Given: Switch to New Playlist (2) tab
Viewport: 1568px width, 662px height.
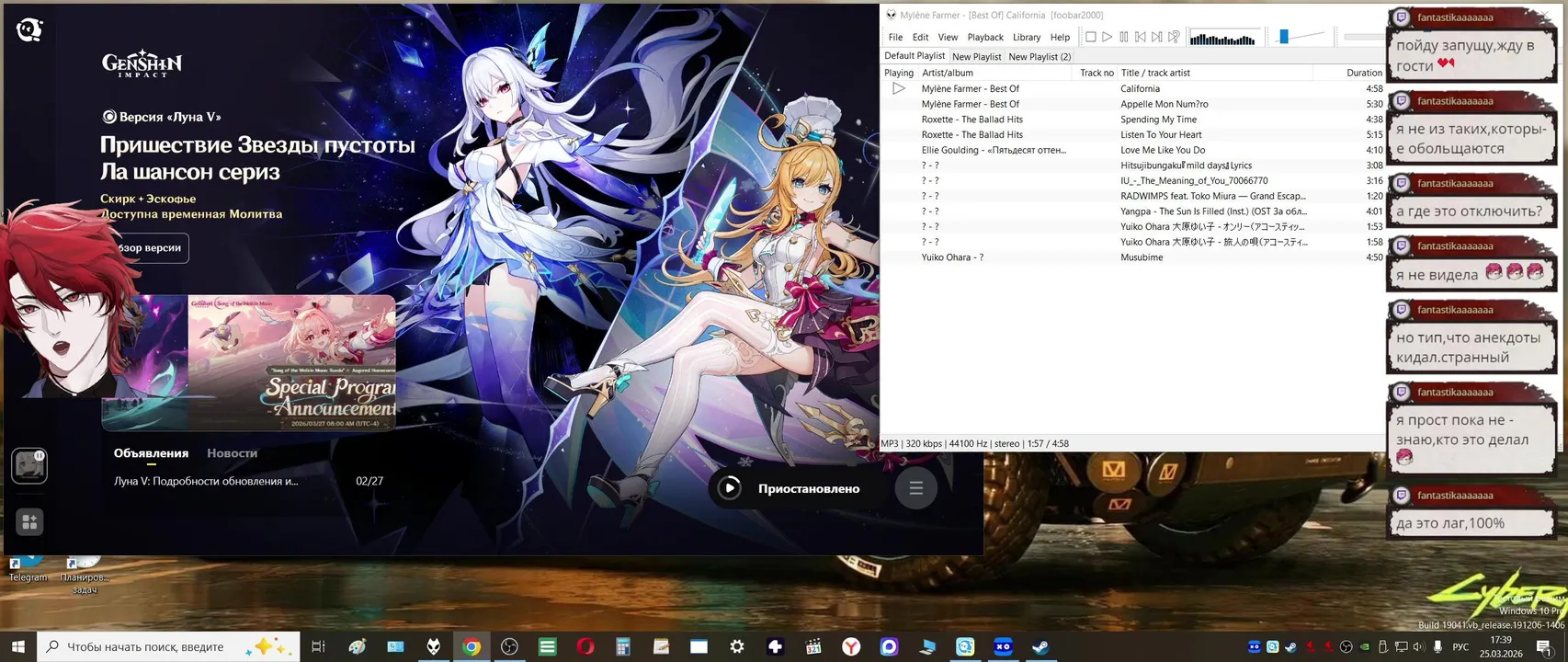Looking at the screenshot, I should tap(1040, 57).
